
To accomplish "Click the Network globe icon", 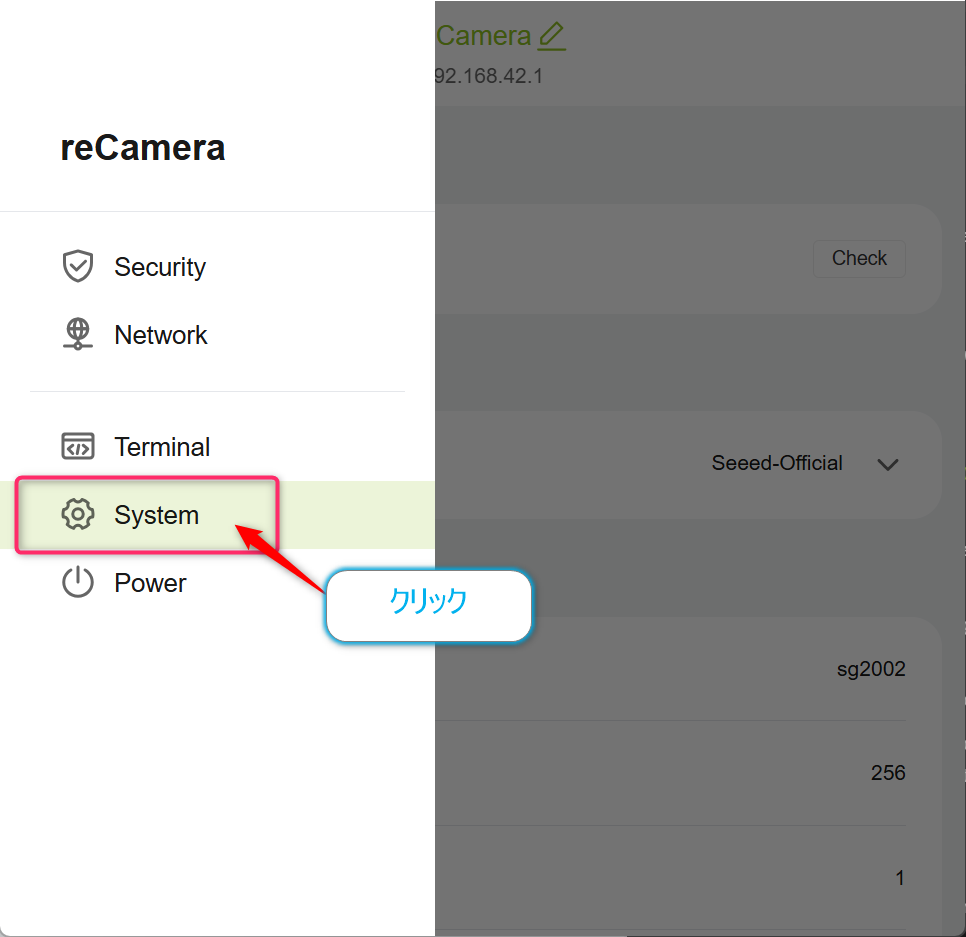I will (78, 334).
